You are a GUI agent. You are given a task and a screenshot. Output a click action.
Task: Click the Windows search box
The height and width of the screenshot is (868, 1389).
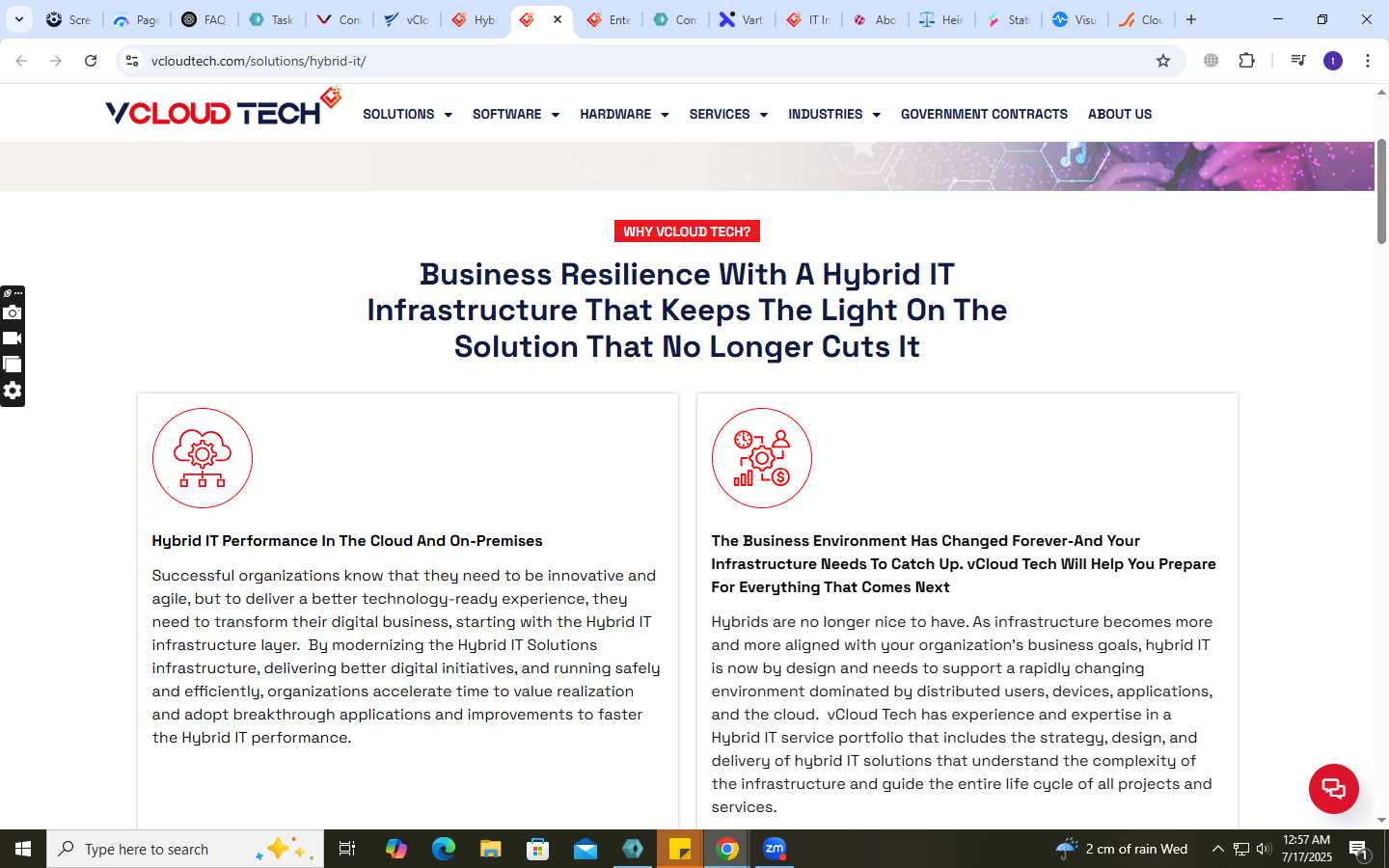click(x=185, y=849)
